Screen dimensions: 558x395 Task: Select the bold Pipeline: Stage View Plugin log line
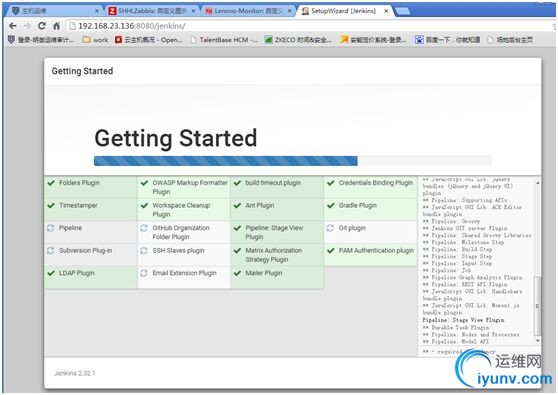coord(463,320)
